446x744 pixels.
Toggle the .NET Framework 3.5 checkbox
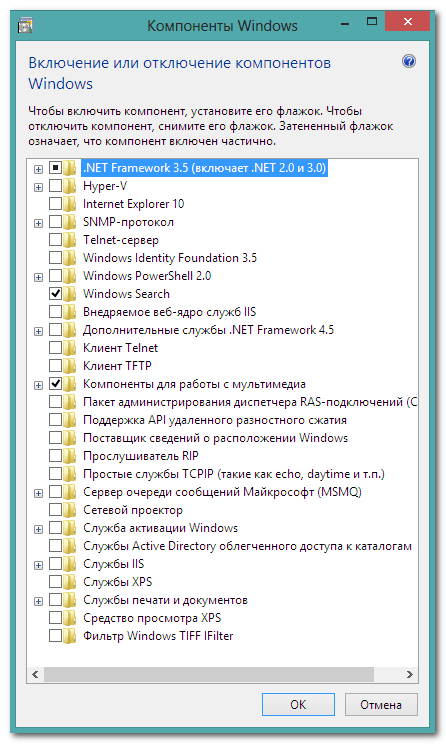(56, 167)
